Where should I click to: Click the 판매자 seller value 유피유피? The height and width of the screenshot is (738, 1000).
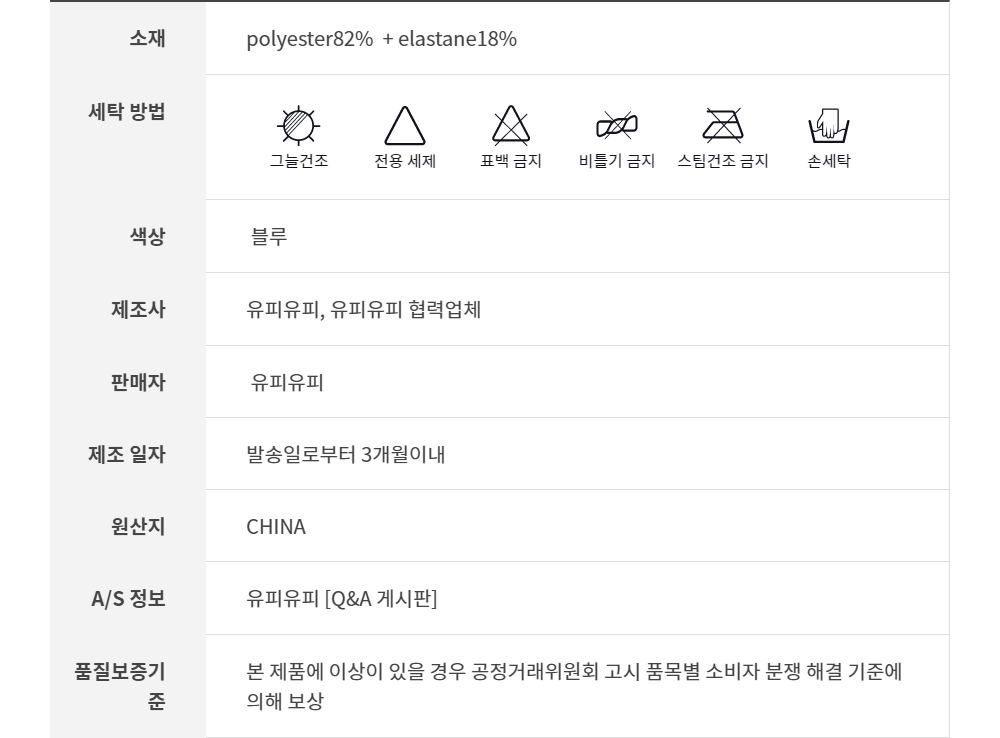[287, 382]
